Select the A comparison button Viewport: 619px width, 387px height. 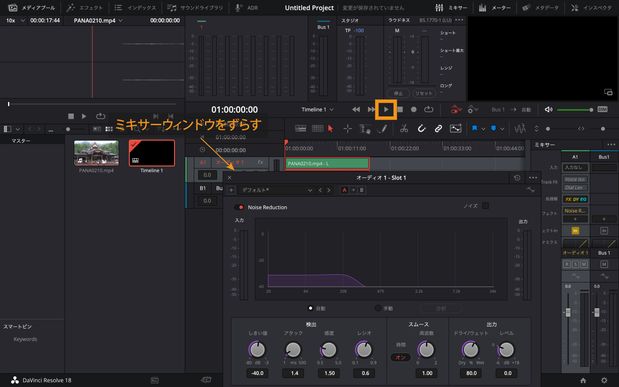click(344, 190)
